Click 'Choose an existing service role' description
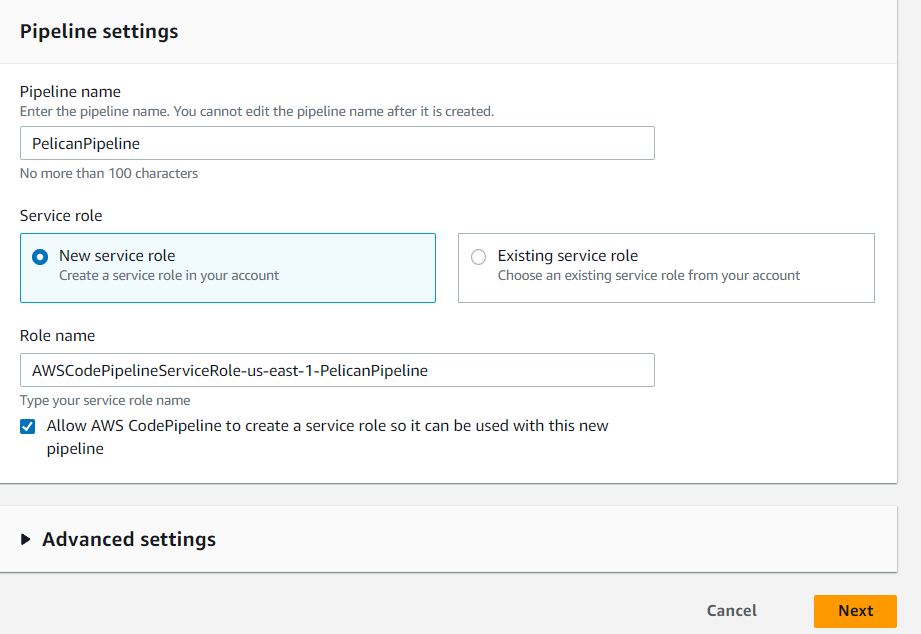This screenshot has width=921, height=634. point(648,275)
